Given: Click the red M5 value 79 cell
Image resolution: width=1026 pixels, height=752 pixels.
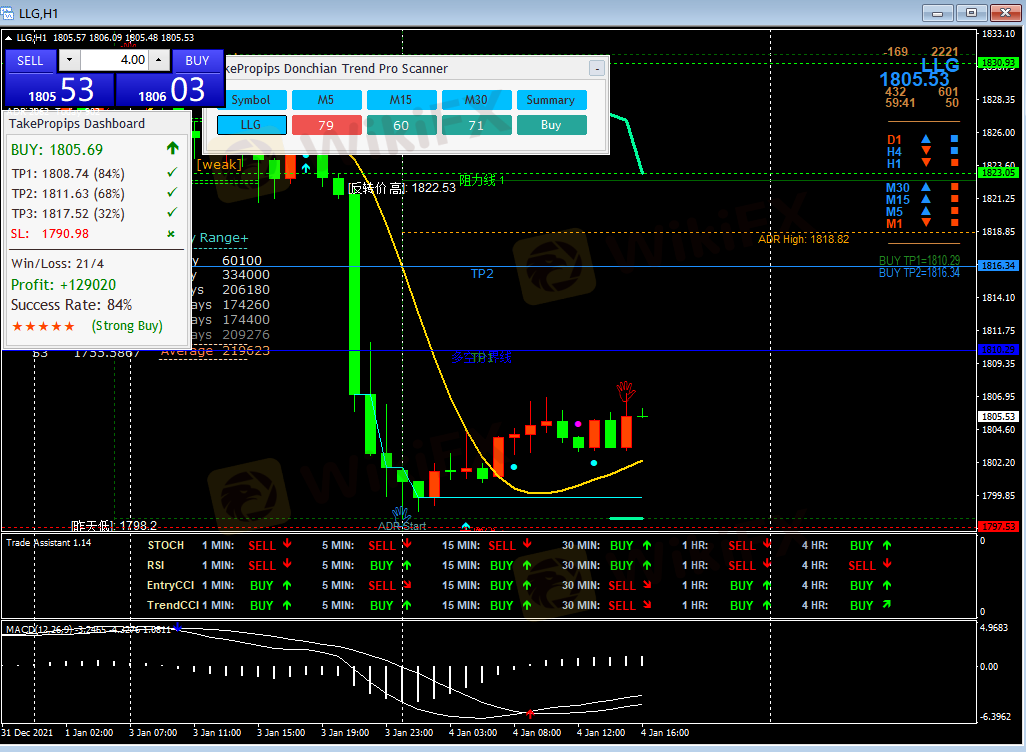Looking at the screenshot, I should click(x=326, y=125).
